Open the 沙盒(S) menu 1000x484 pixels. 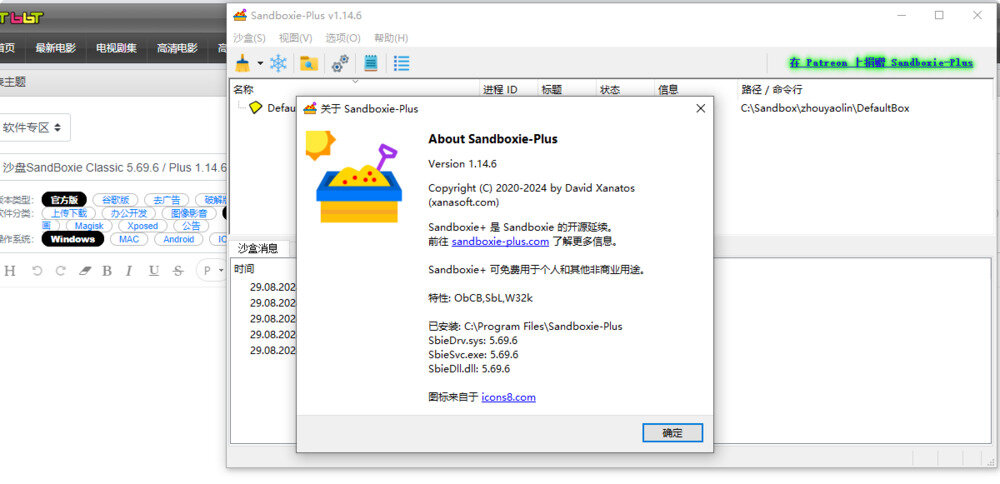(x=249, y=38)
